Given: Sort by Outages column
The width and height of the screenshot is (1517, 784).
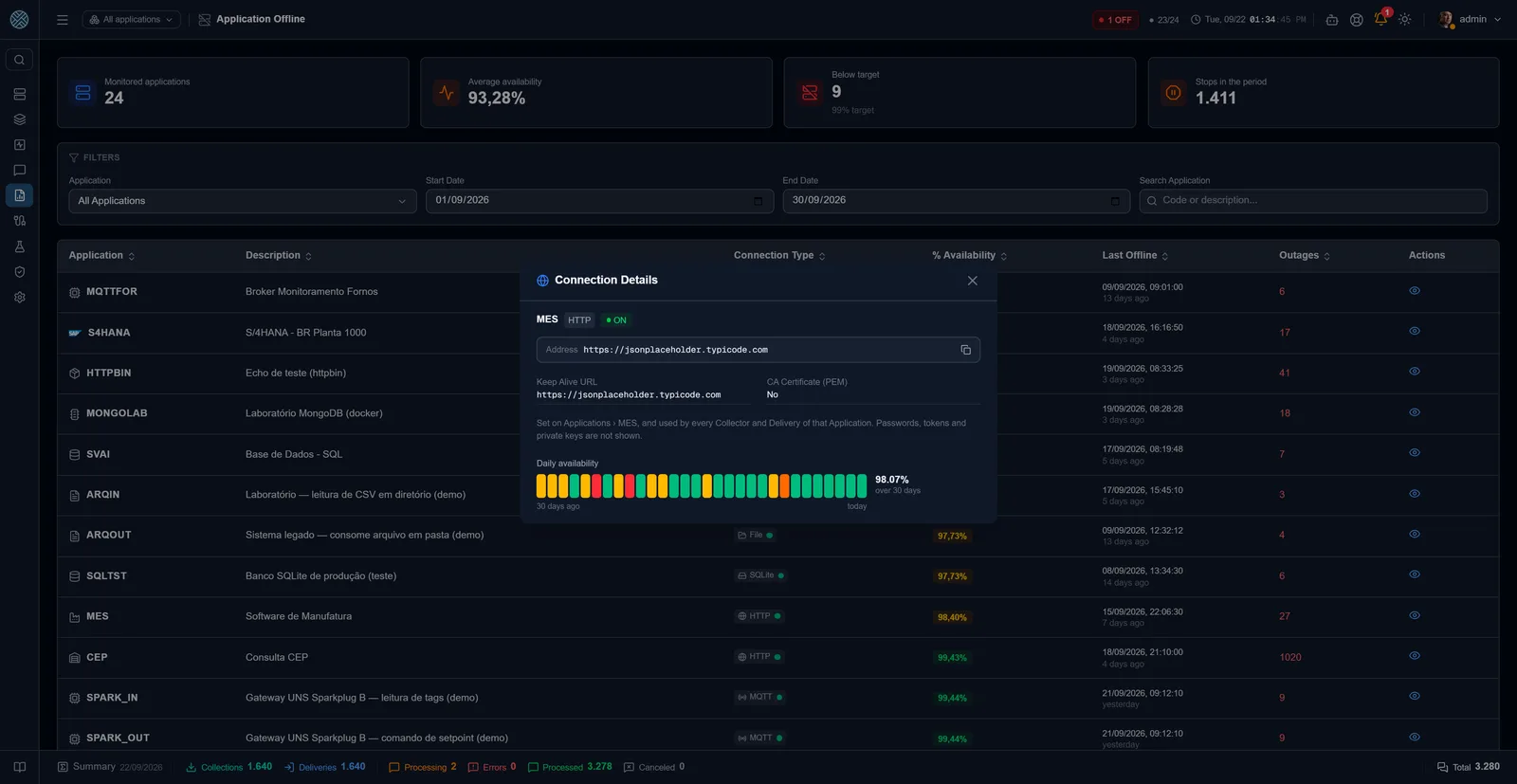Looking at the screenshot, I should click(x=1305, y=256).
